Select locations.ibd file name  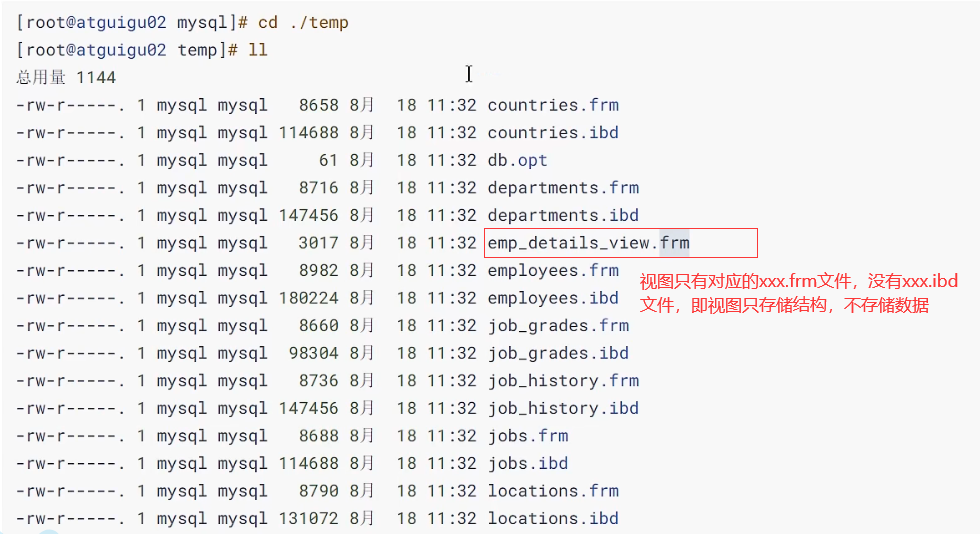click(553, 518)
